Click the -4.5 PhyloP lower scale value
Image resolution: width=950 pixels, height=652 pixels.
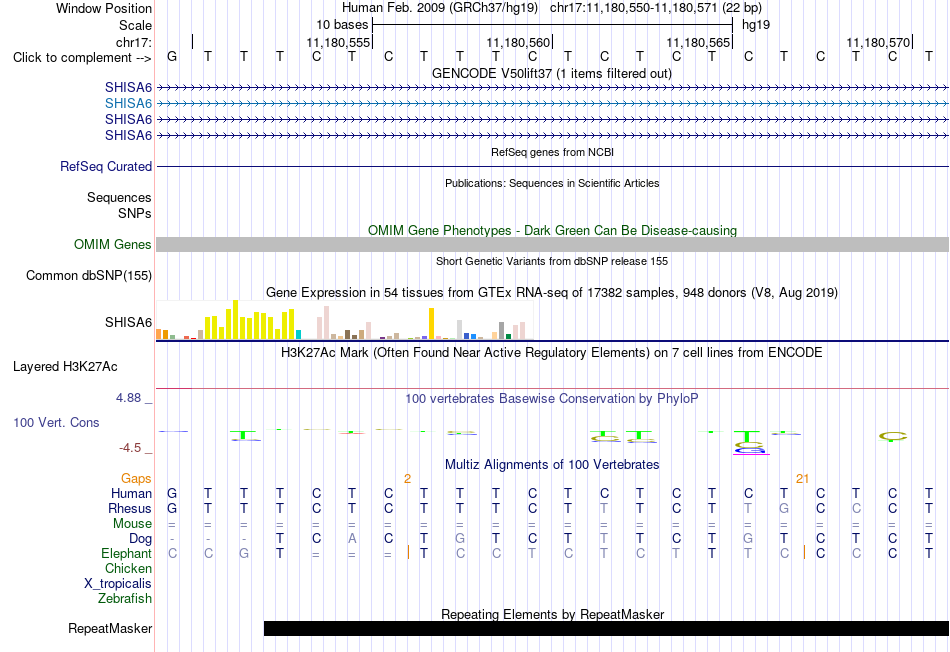(x=130, y=448)
